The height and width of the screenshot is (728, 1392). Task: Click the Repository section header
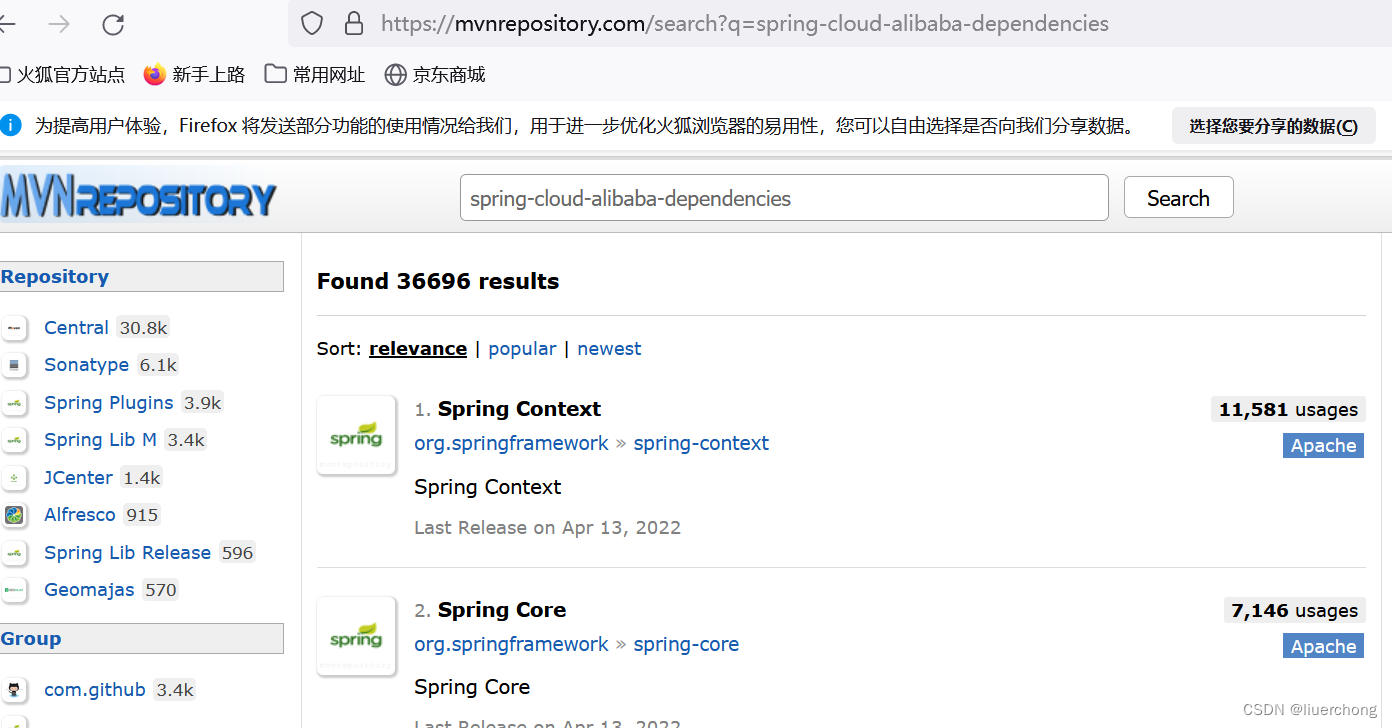coord(142,277)
